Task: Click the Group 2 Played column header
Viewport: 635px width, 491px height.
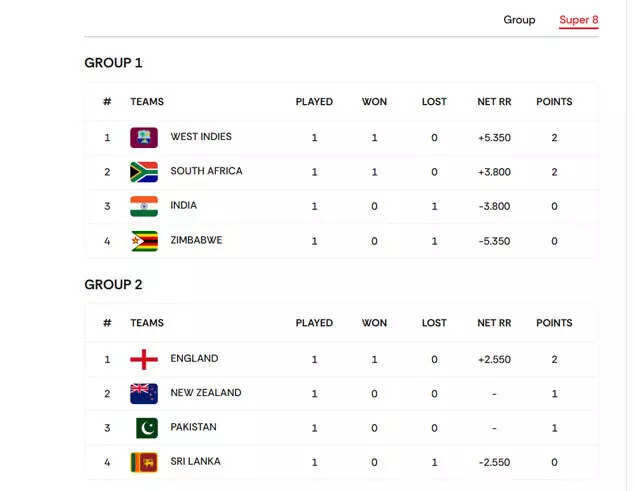Action: click(314, 323)
